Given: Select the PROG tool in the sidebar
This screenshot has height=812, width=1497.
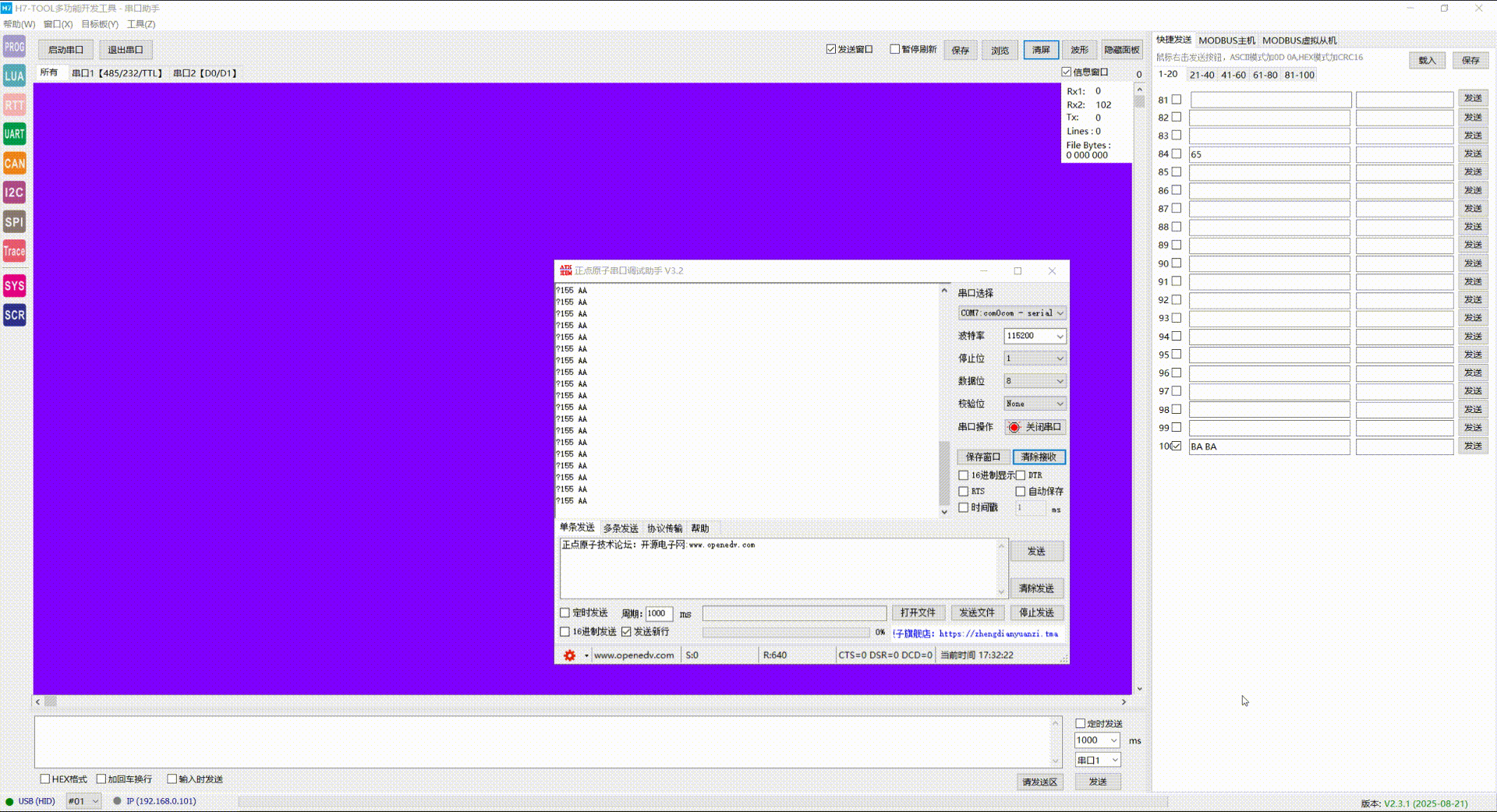Looking at the screenshot, I should [x=14, y=47].
